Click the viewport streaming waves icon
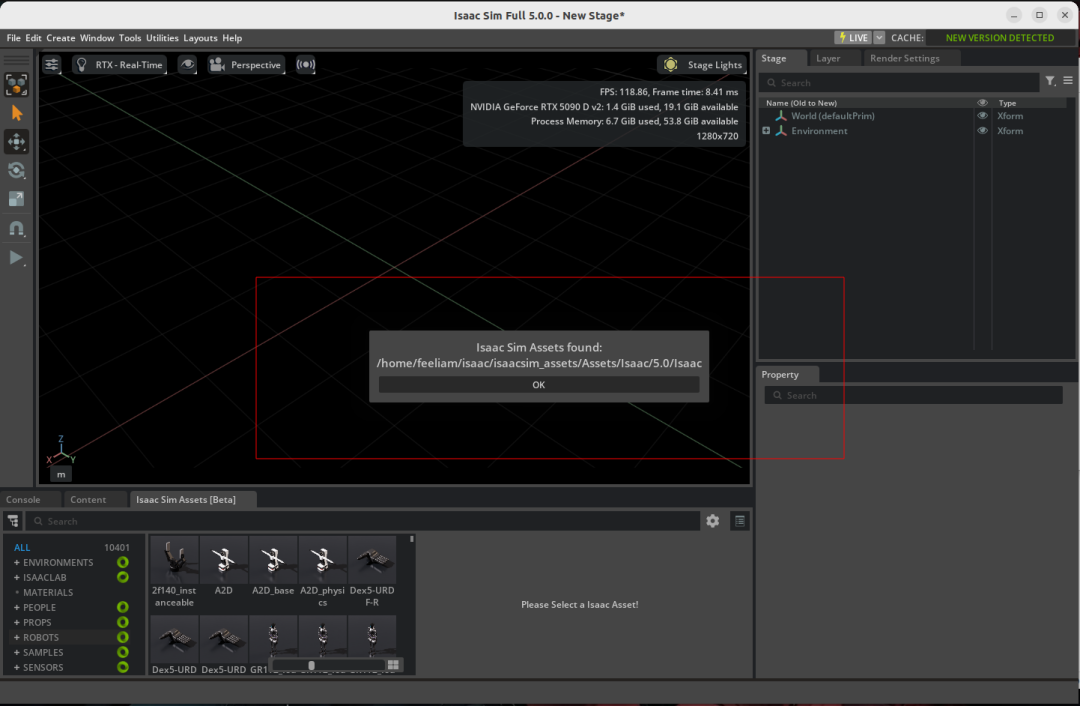 [306, 65]
